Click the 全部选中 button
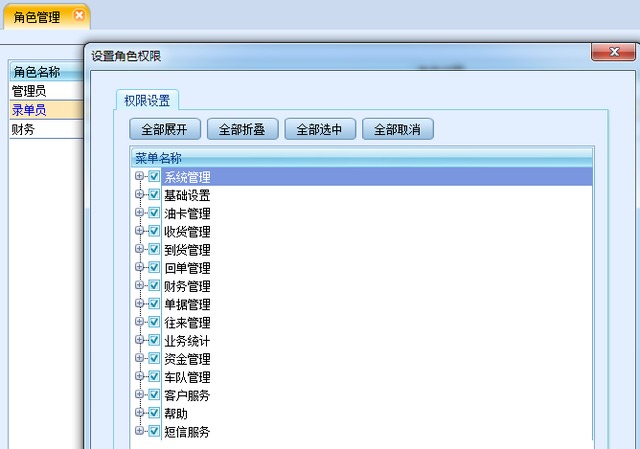 (320, 129)
